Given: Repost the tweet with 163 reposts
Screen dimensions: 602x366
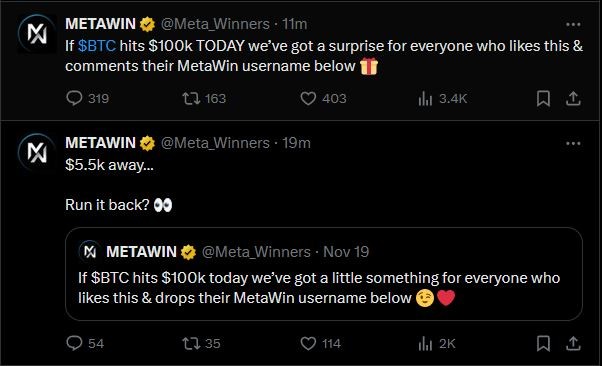Looking at the screenshot, I should [x=191, y=98].
